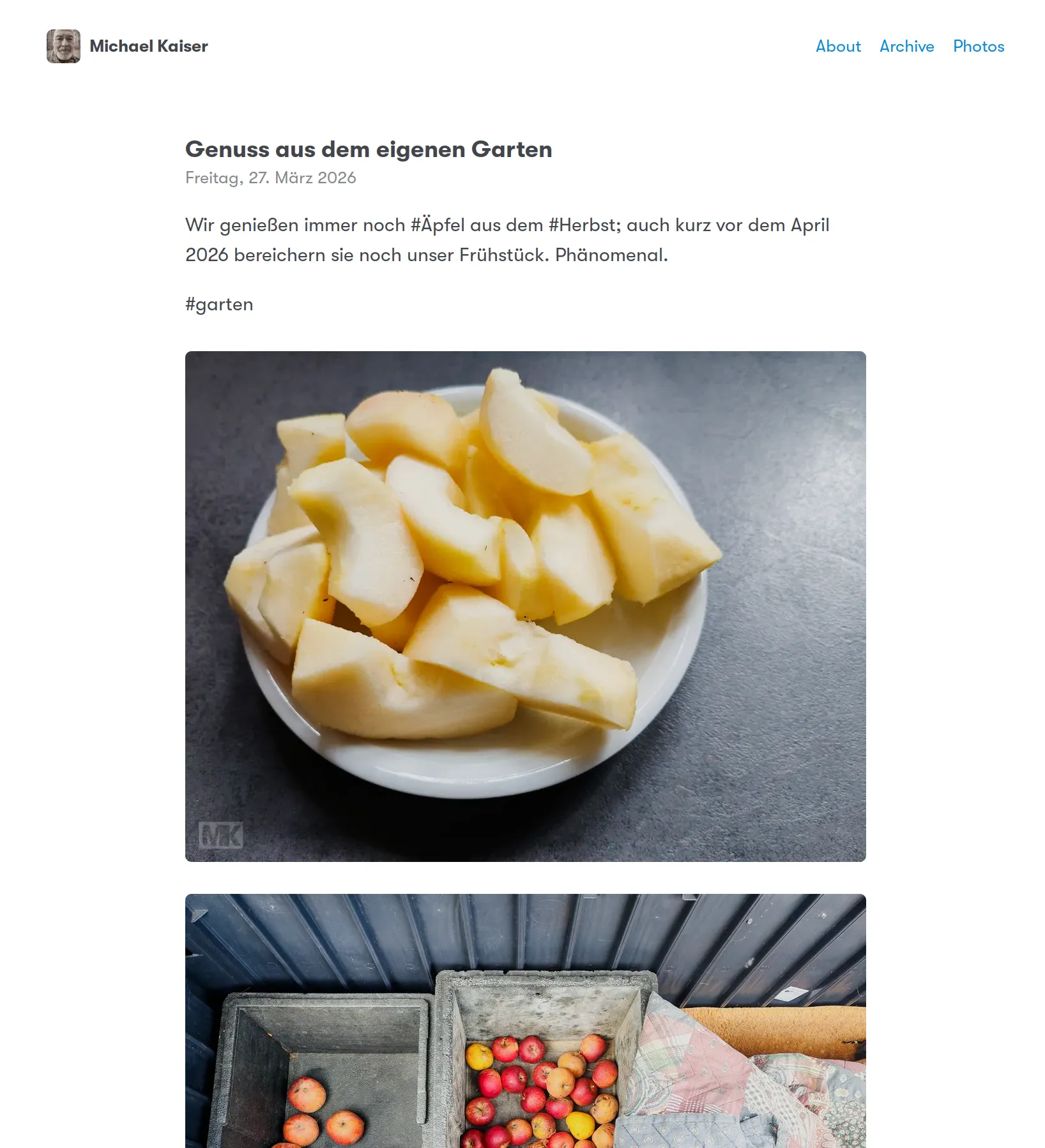The image size is (1045, 1148).
Task: Click Michael Kaiser's avatar photo
Action: (x=63, y=46)
